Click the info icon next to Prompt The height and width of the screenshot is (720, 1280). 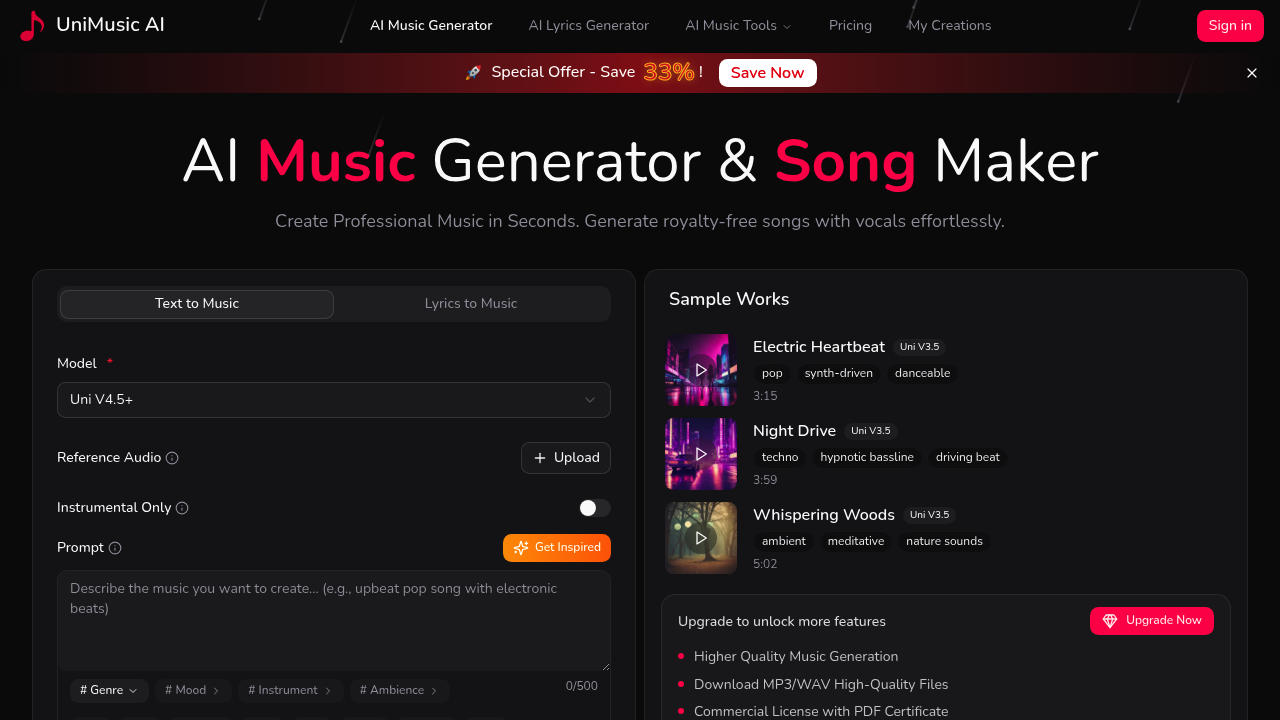tap(116, 548)
